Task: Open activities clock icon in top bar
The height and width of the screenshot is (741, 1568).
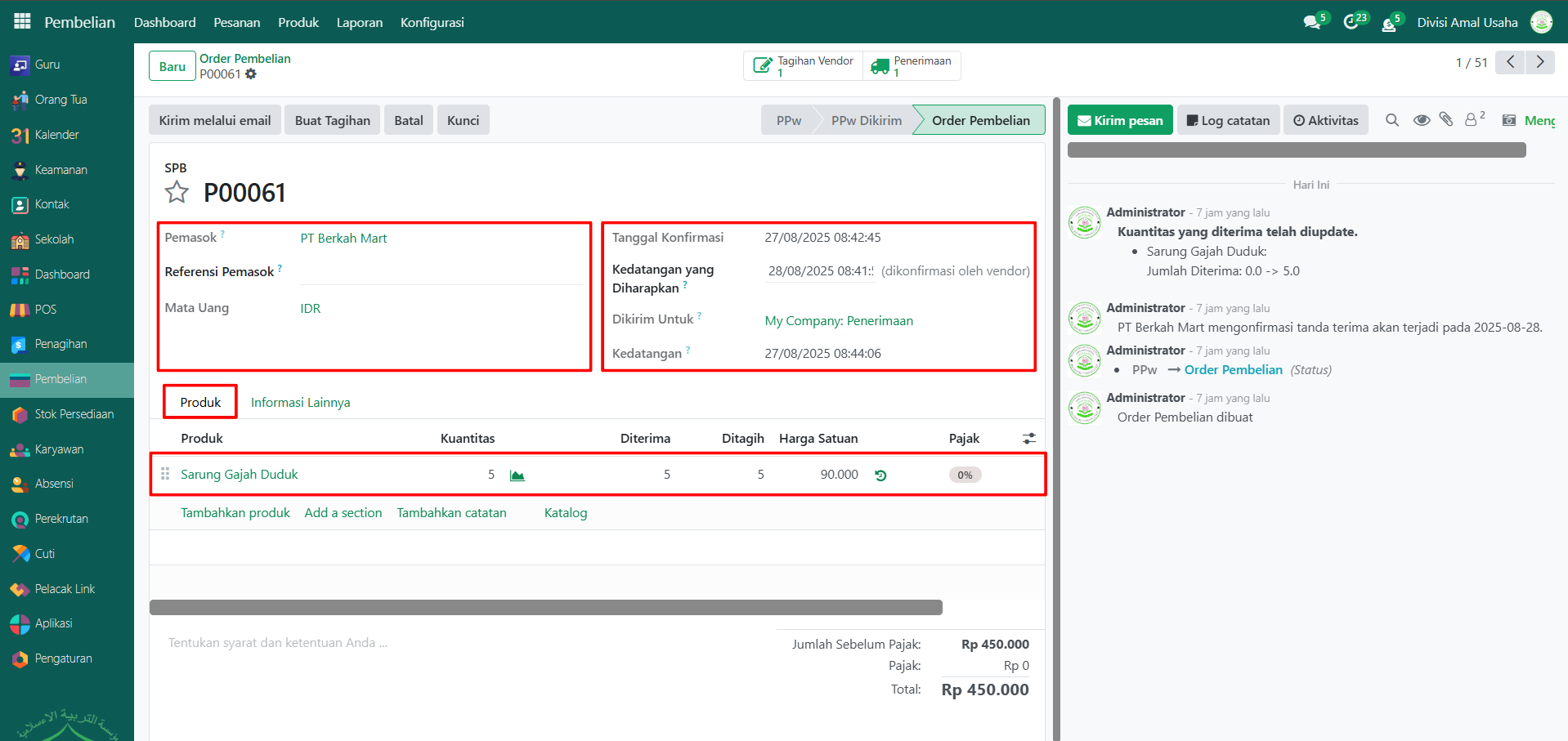Action: click(x=1352, y=22)
